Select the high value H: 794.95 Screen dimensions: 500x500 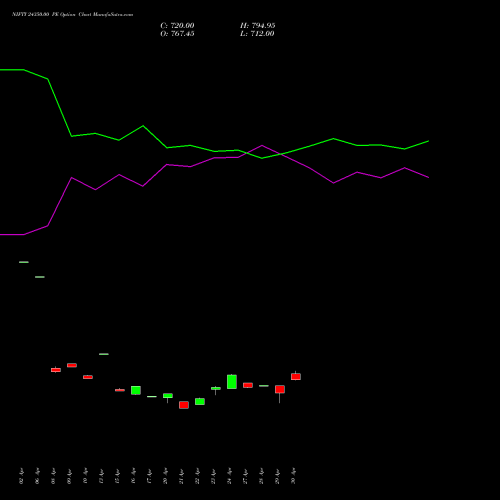click(x=257, y=26)
